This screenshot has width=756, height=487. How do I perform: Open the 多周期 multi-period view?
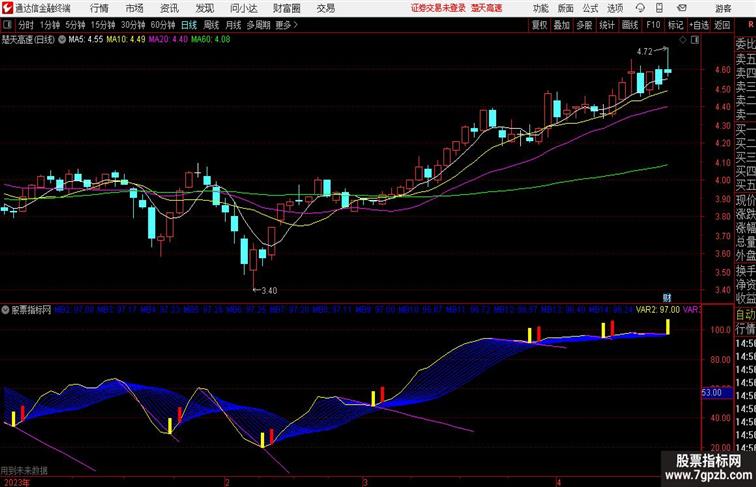(258, 25)
